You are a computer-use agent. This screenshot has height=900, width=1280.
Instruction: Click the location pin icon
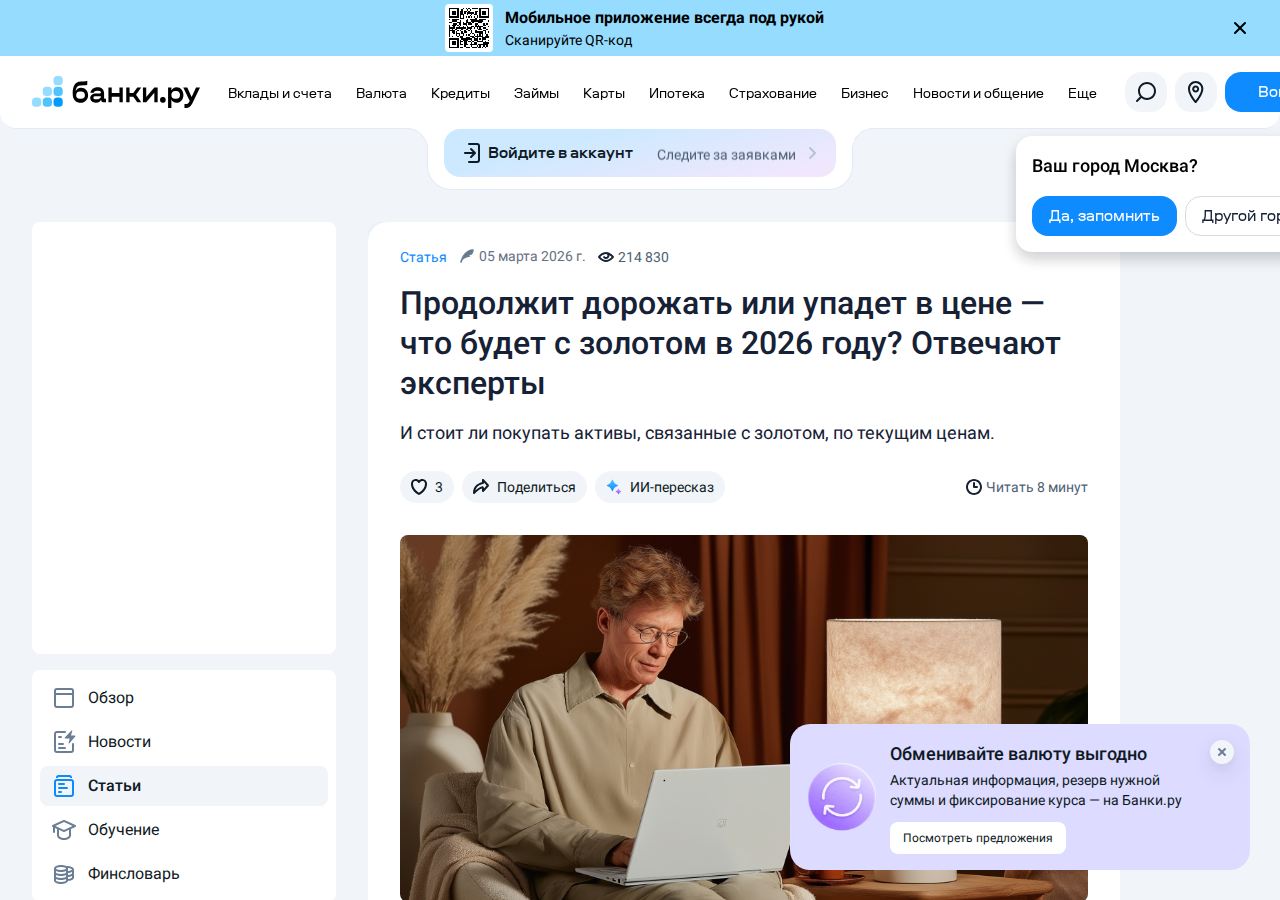point(1196,92)
